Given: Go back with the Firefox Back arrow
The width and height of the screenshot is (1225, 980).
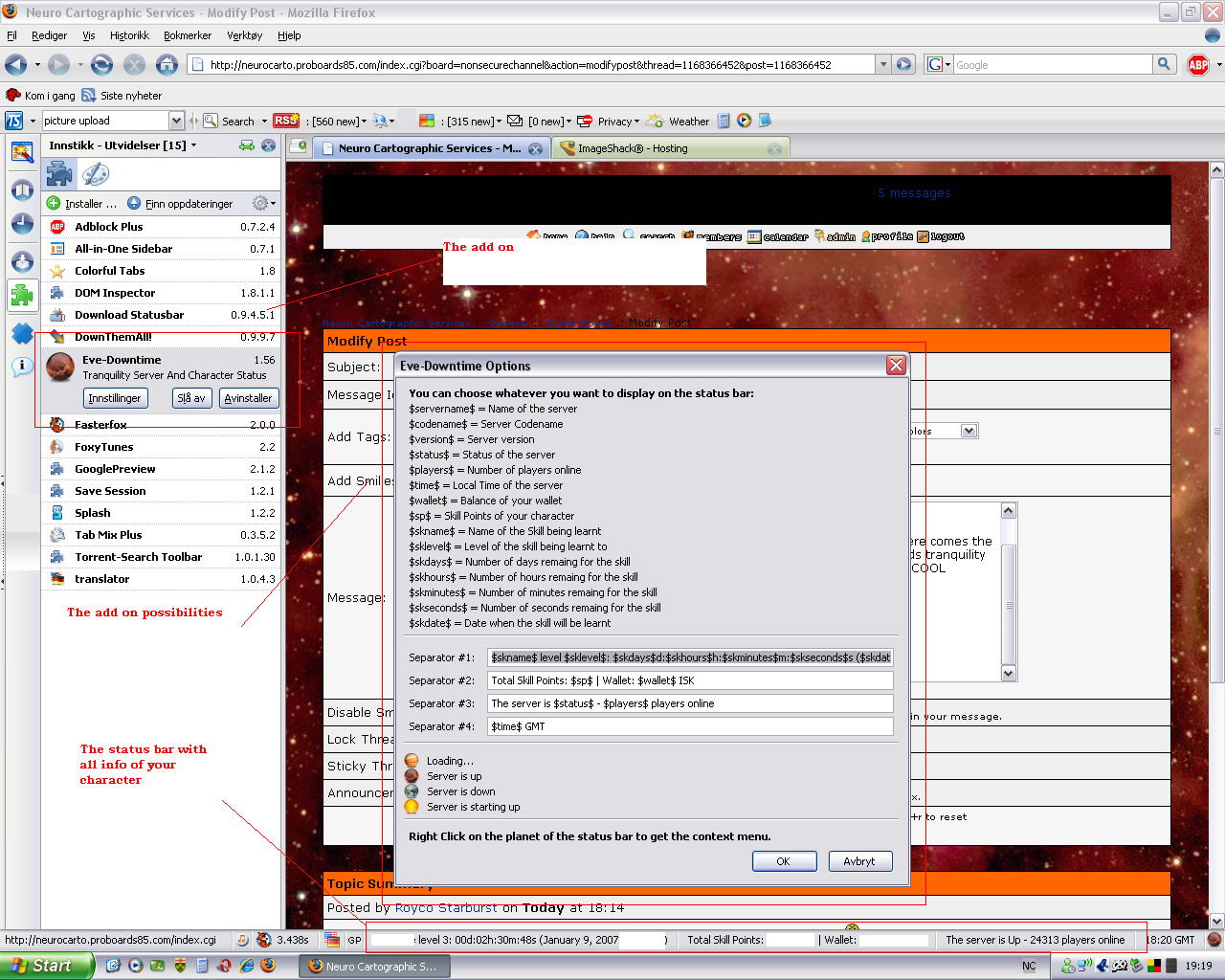Looking at the screenshot, I should pyautogui.click(x=16, y=65).
